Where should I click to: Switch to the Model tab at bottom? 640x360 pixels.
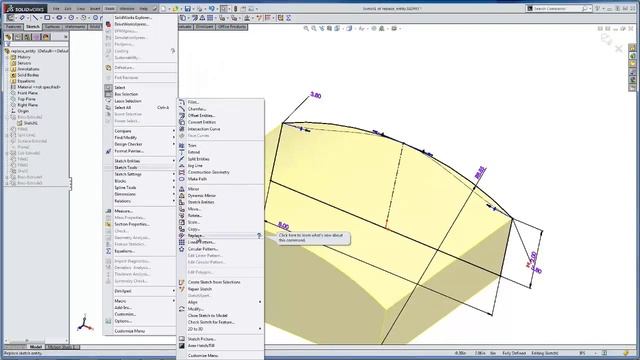36,347
